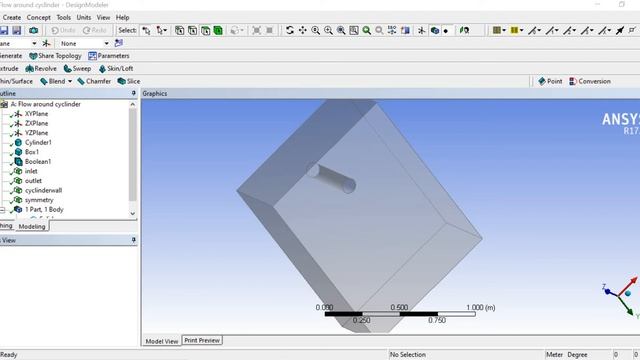
Task: Choose the Skin/Loft feature tool
Action: coord(116,69)
